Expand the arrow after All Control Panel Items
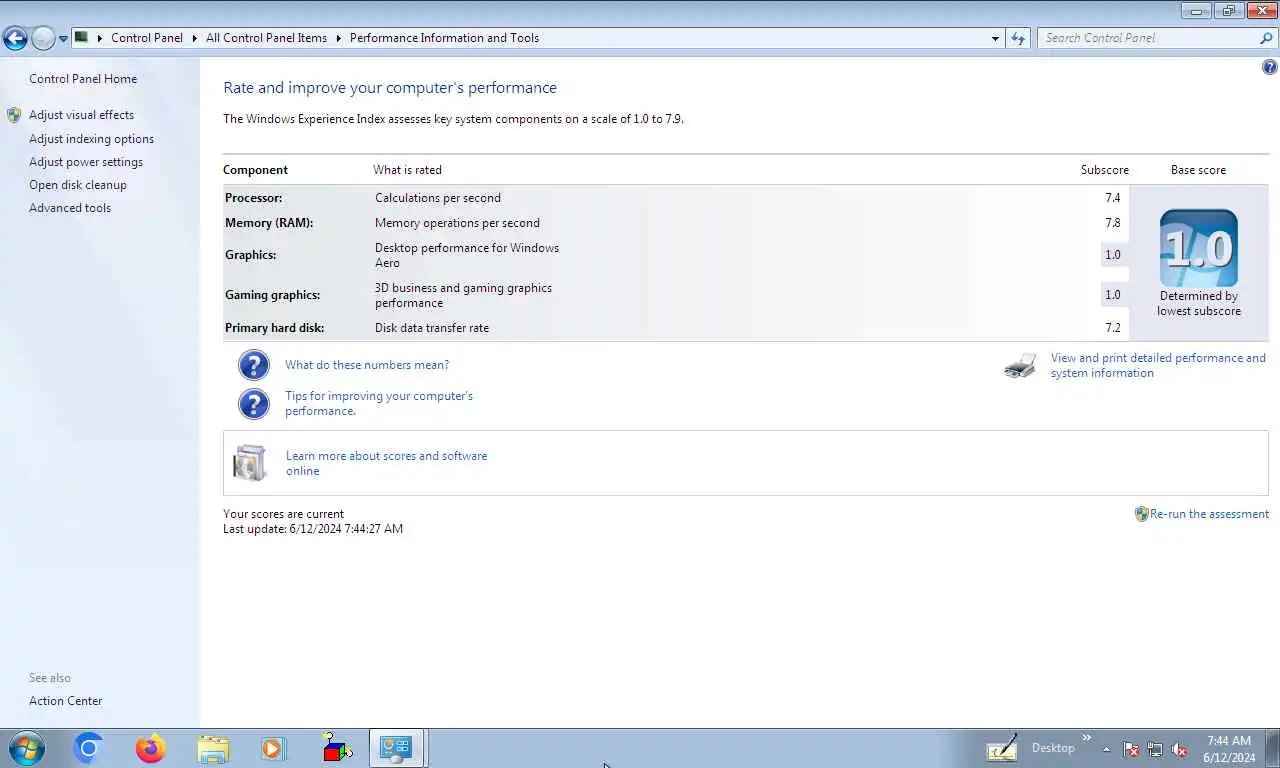Screen dimensions: 1280x768 338,38
